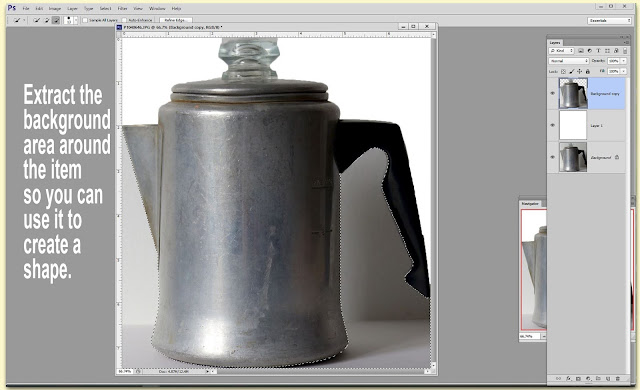Toggle Lock transparent pixels
This screenshot has height=390, width=640.
point(563,71)
